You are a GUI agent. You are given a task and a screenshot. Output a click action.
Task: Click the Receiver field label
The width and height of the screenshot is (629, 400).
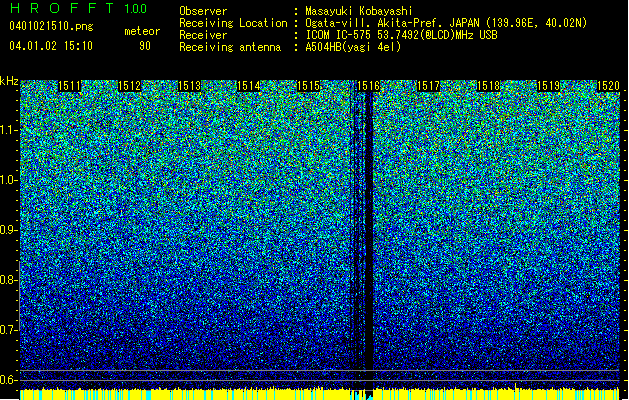(x=203, y=35)
